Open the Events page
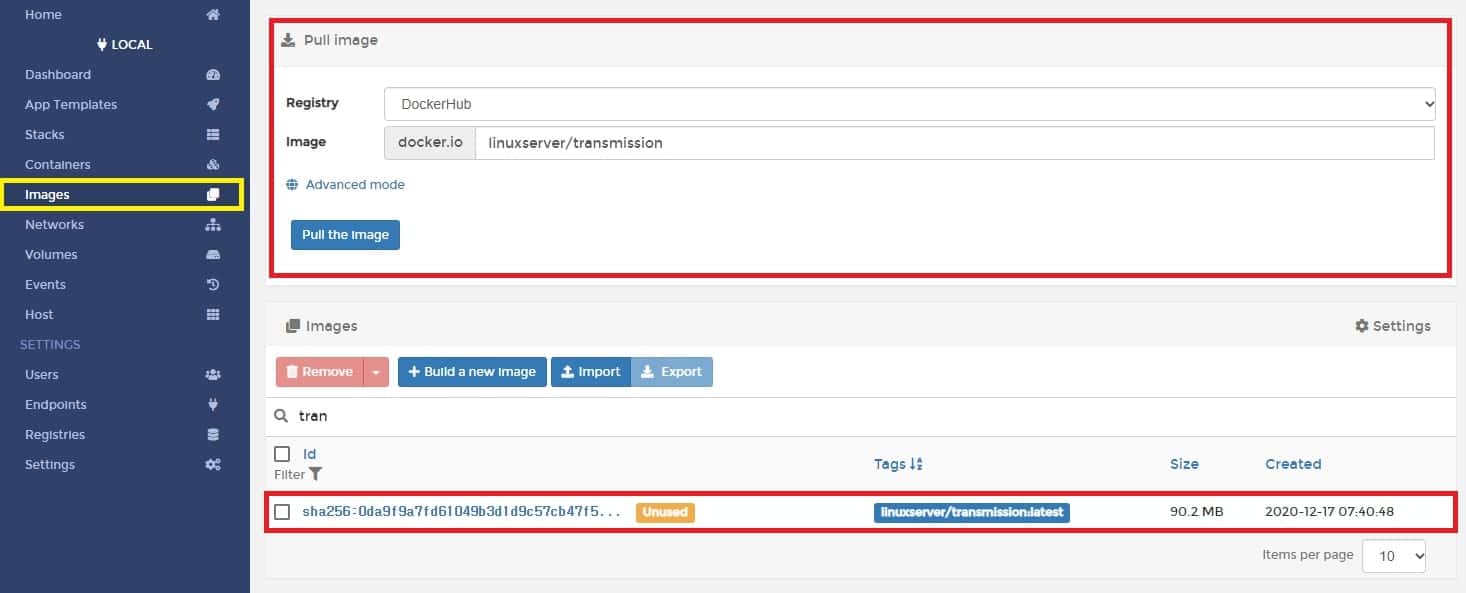Image resolution: width=1466 pixels, height=593 pixels. pos(45,285)
